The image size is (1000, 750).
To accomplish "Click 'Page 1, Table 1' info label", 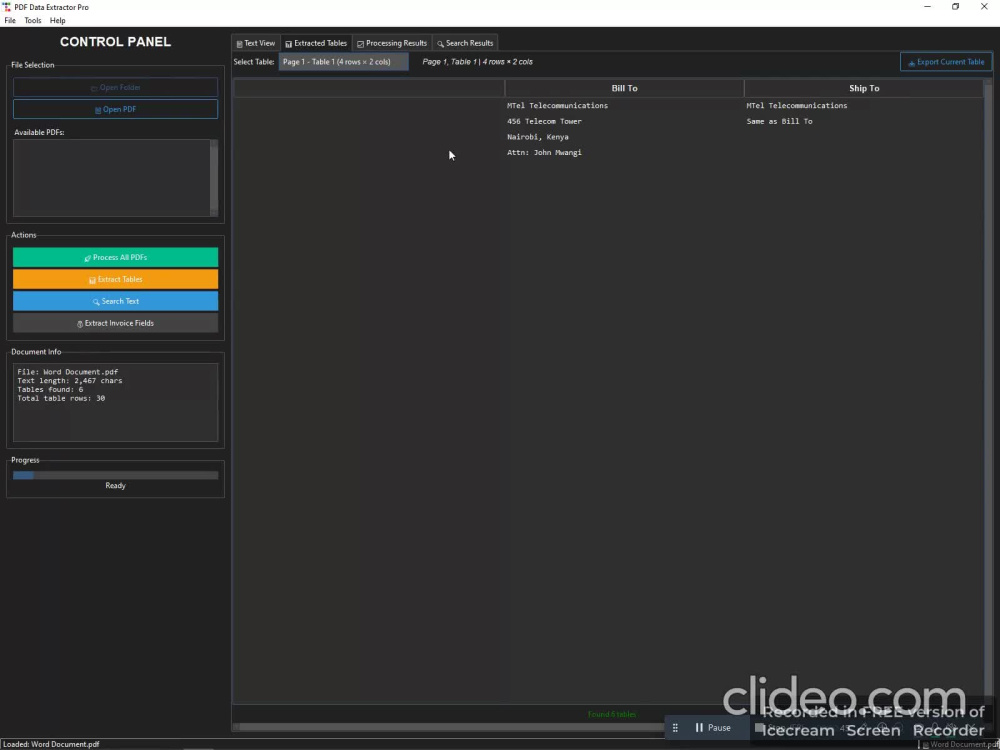I will click(x=477, y=62).
